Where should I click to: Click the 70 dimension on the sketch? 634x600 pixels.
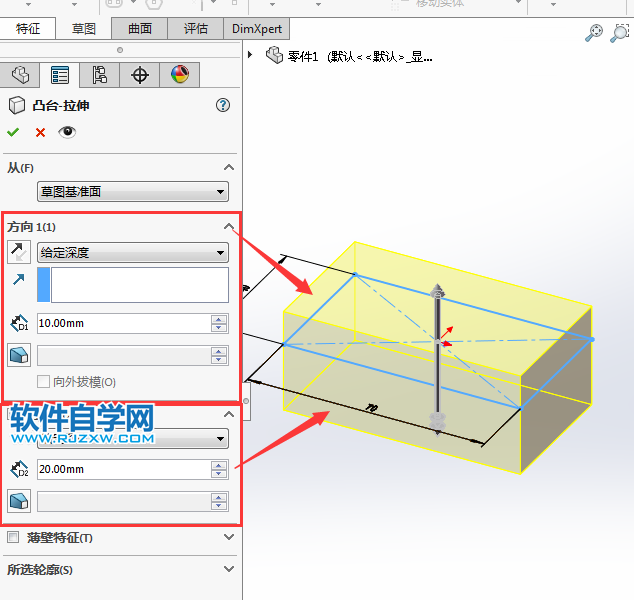coord(372,407)
